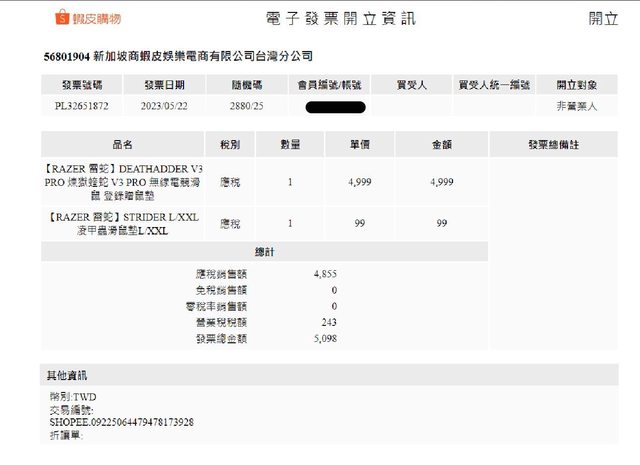The image size is (640, 465).
Task: Click the 發票號碼 column header
Action: (x=82, y=86)
